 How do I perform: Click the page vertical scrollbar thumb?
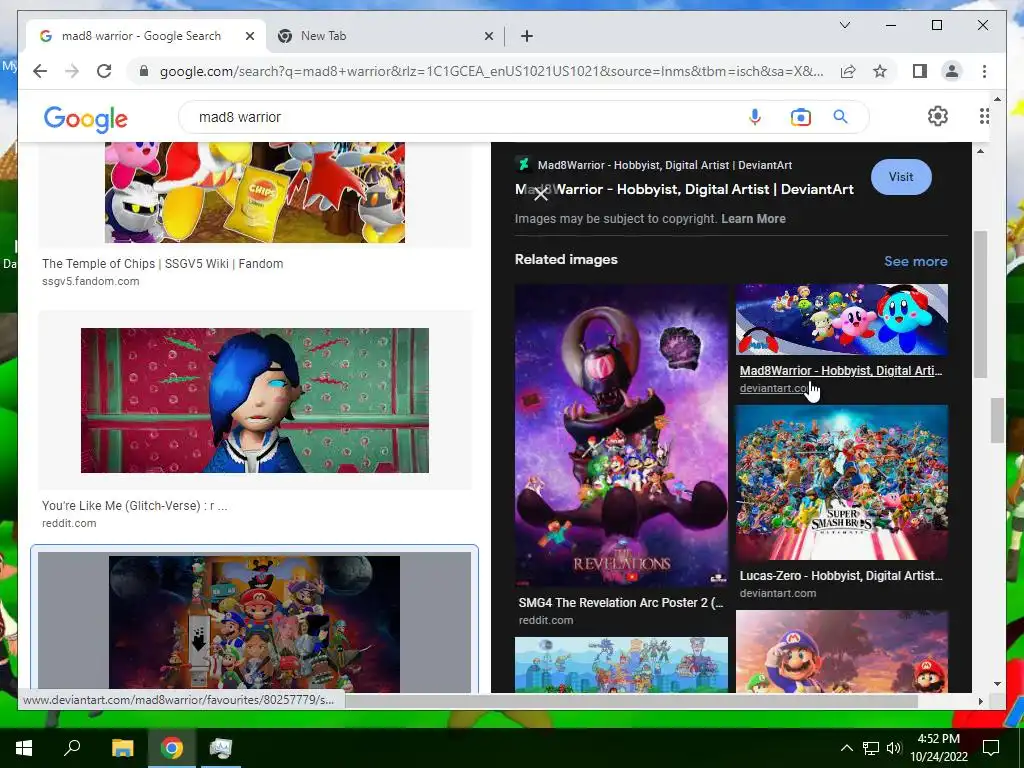click(997, 421)
